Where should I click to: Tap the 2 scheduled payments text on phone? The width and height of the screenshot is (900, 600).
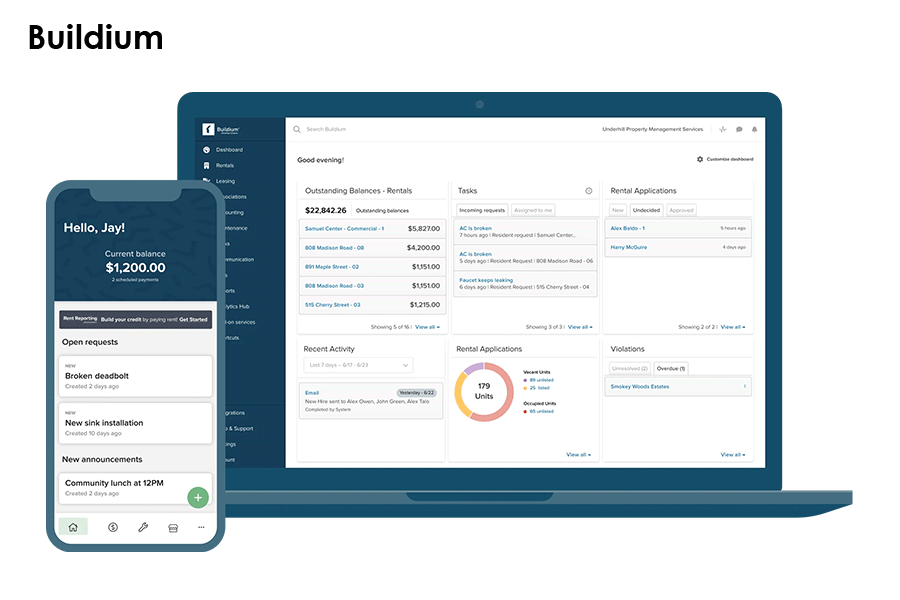135,280
